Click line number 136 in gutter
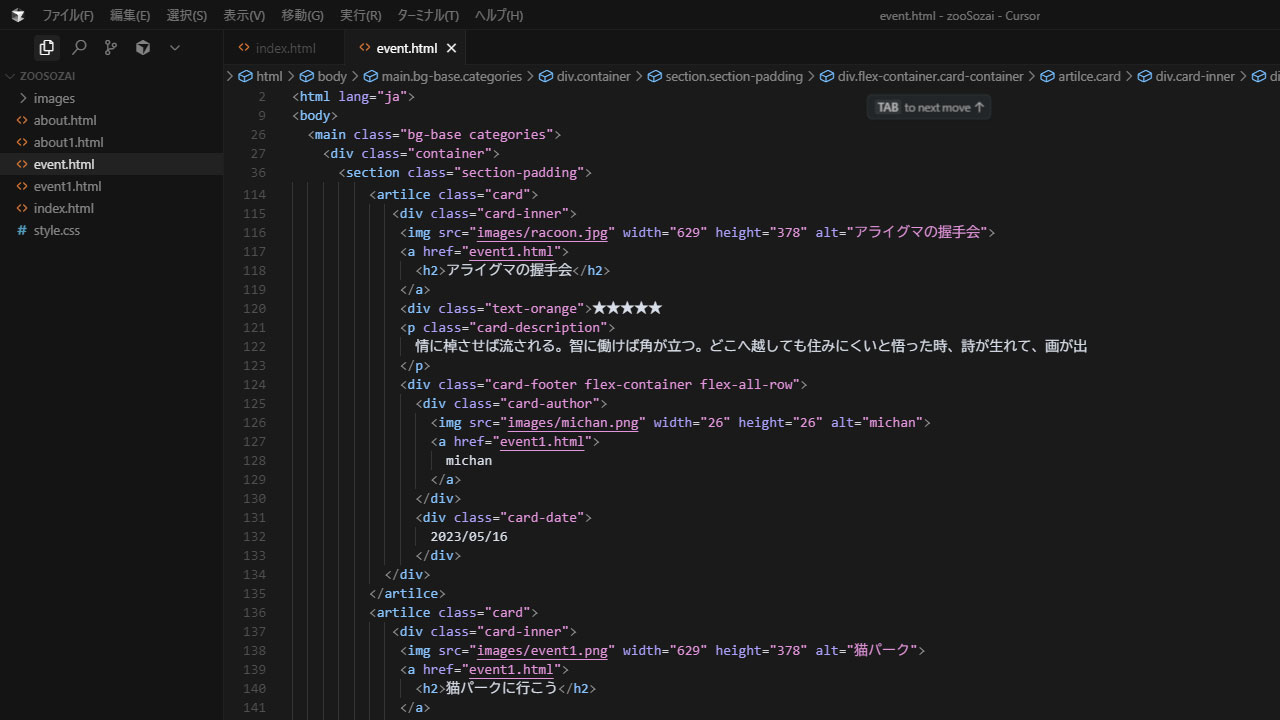Screen dimensions: 1280x720 [254, 612]
